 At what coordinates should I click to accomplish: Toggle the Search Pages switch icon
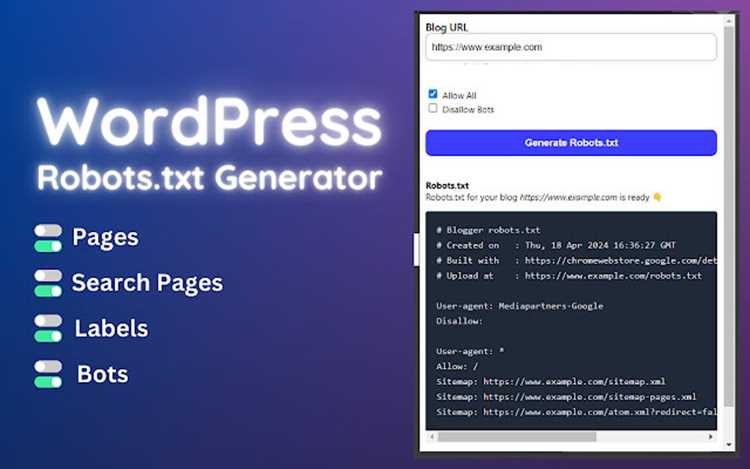[48, 283]
